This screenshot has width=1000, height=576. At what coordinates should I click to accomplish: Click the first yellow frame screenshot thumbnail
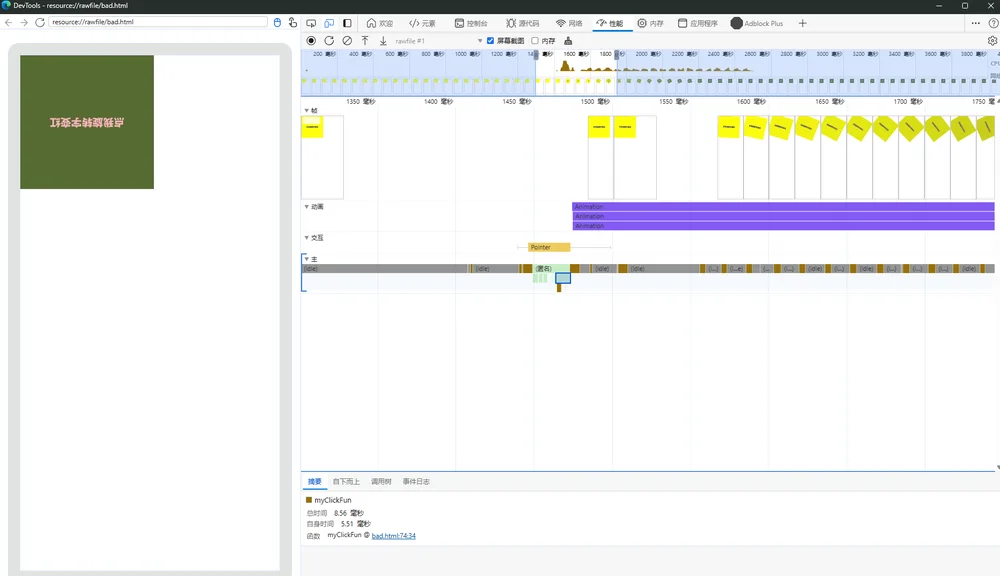312,126
